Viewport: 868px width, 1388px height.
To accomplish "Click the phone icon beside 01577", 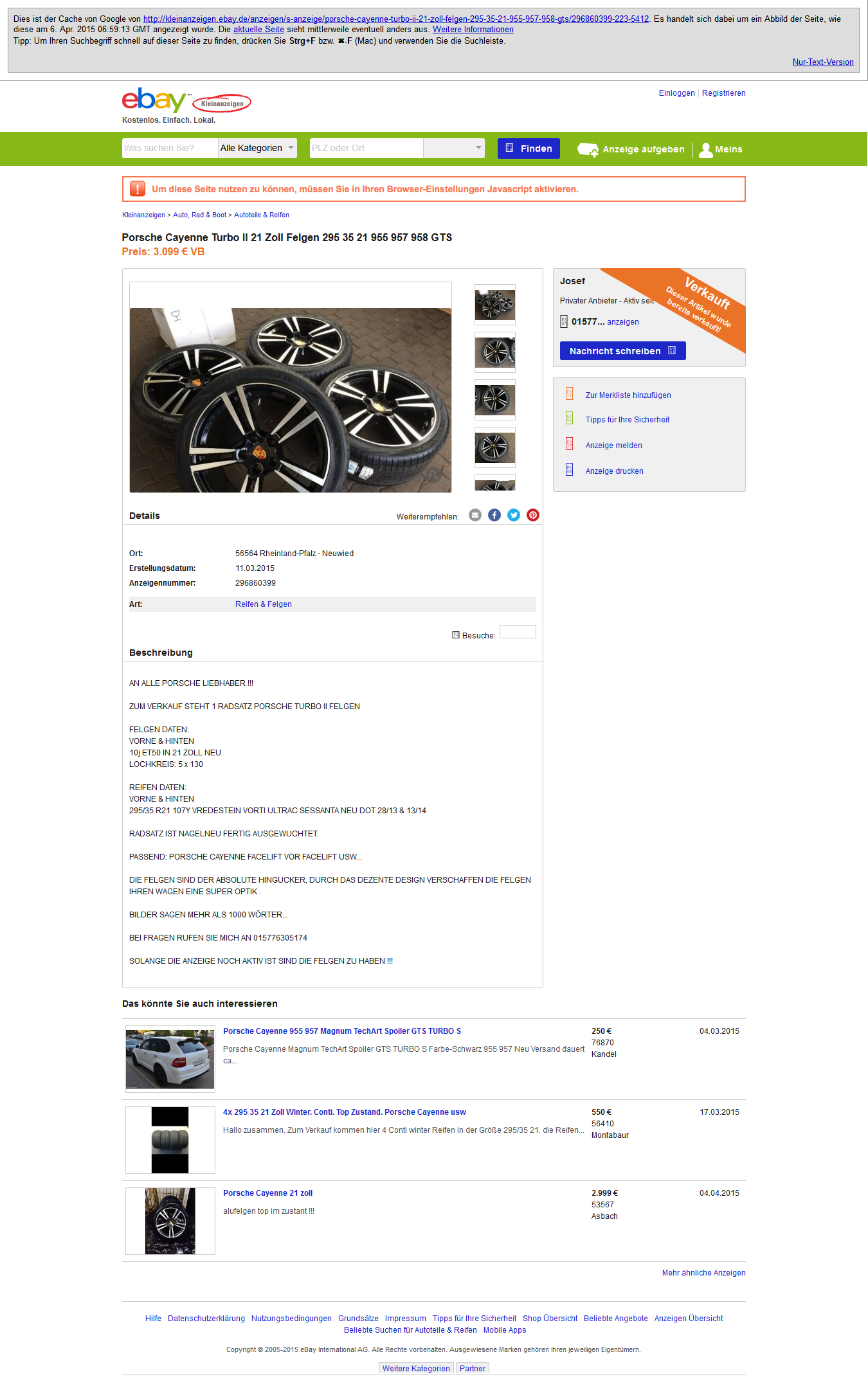I will (x=564, y=321).
